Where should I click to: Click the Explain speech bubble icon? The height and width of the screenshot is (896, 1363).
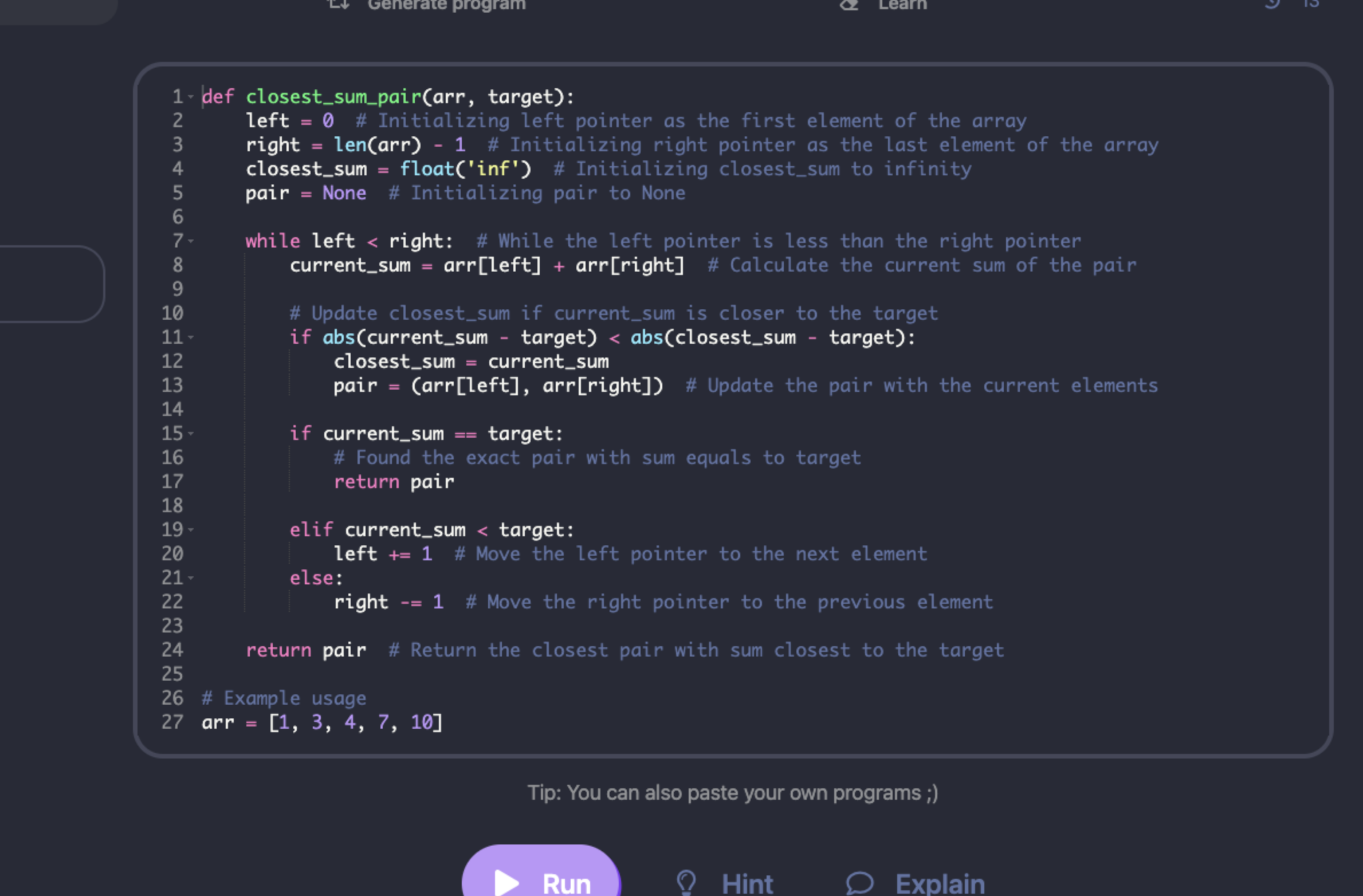859,883
